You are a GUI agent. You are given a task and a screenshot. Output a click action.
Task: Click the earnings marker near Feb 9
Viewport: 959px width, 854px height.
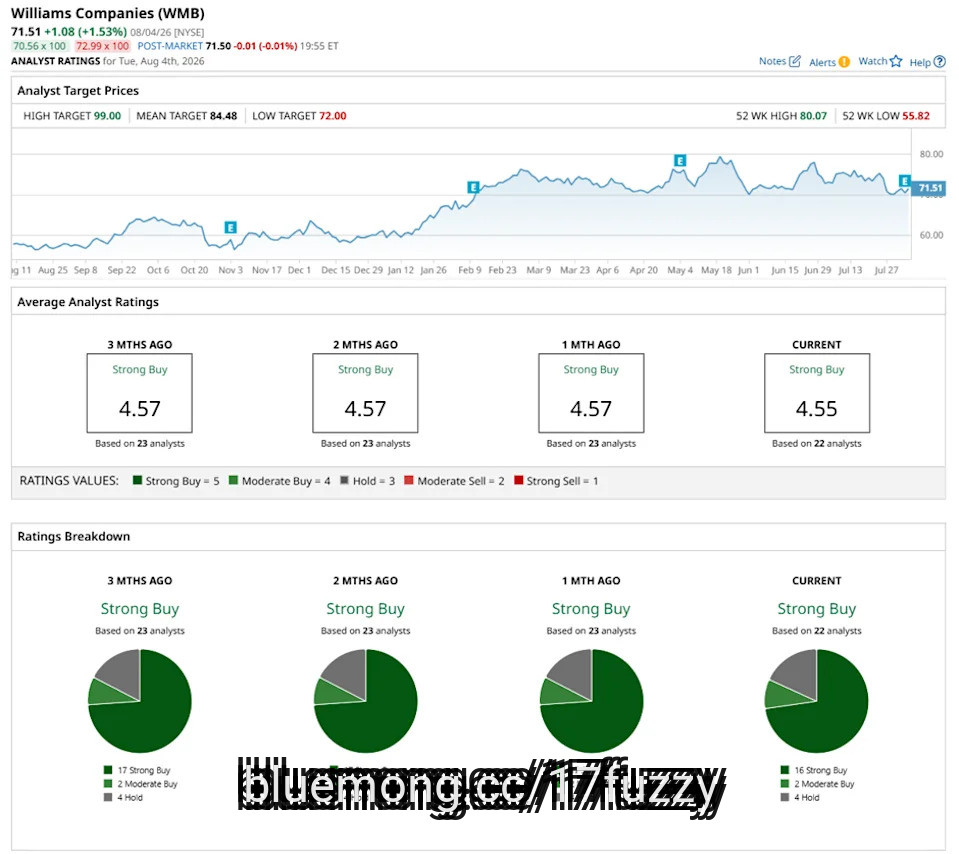click(473, 187)
